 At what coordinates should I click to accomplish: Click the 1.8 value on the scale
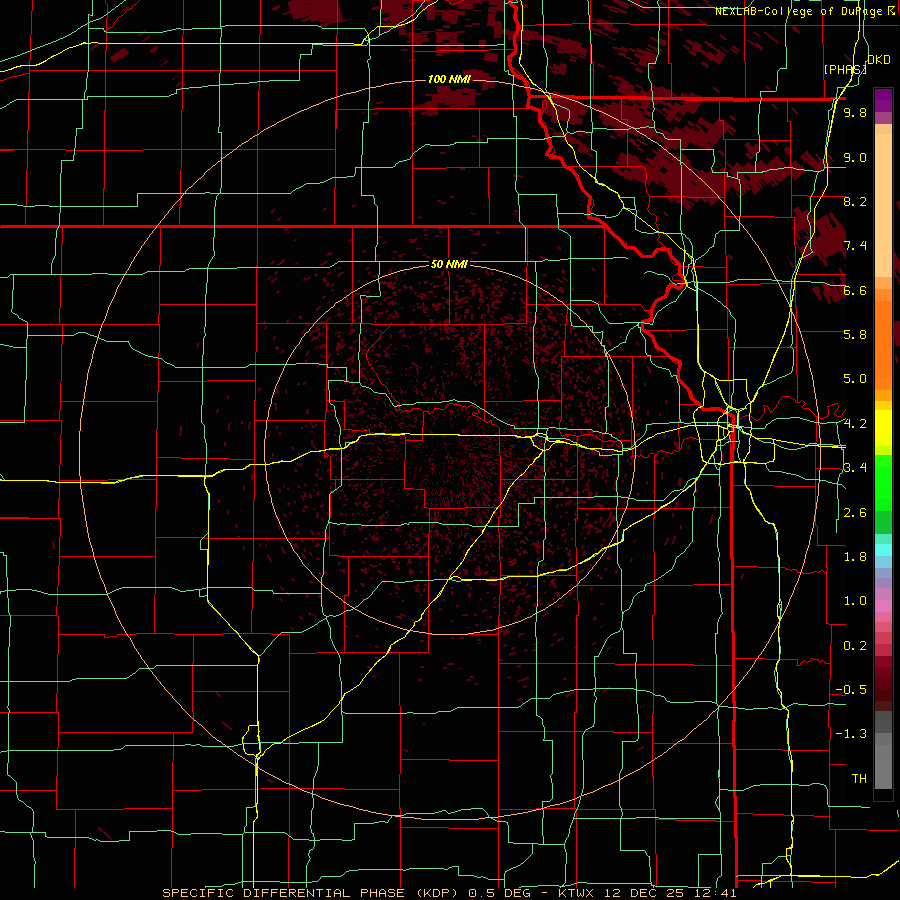coord(855,557)
